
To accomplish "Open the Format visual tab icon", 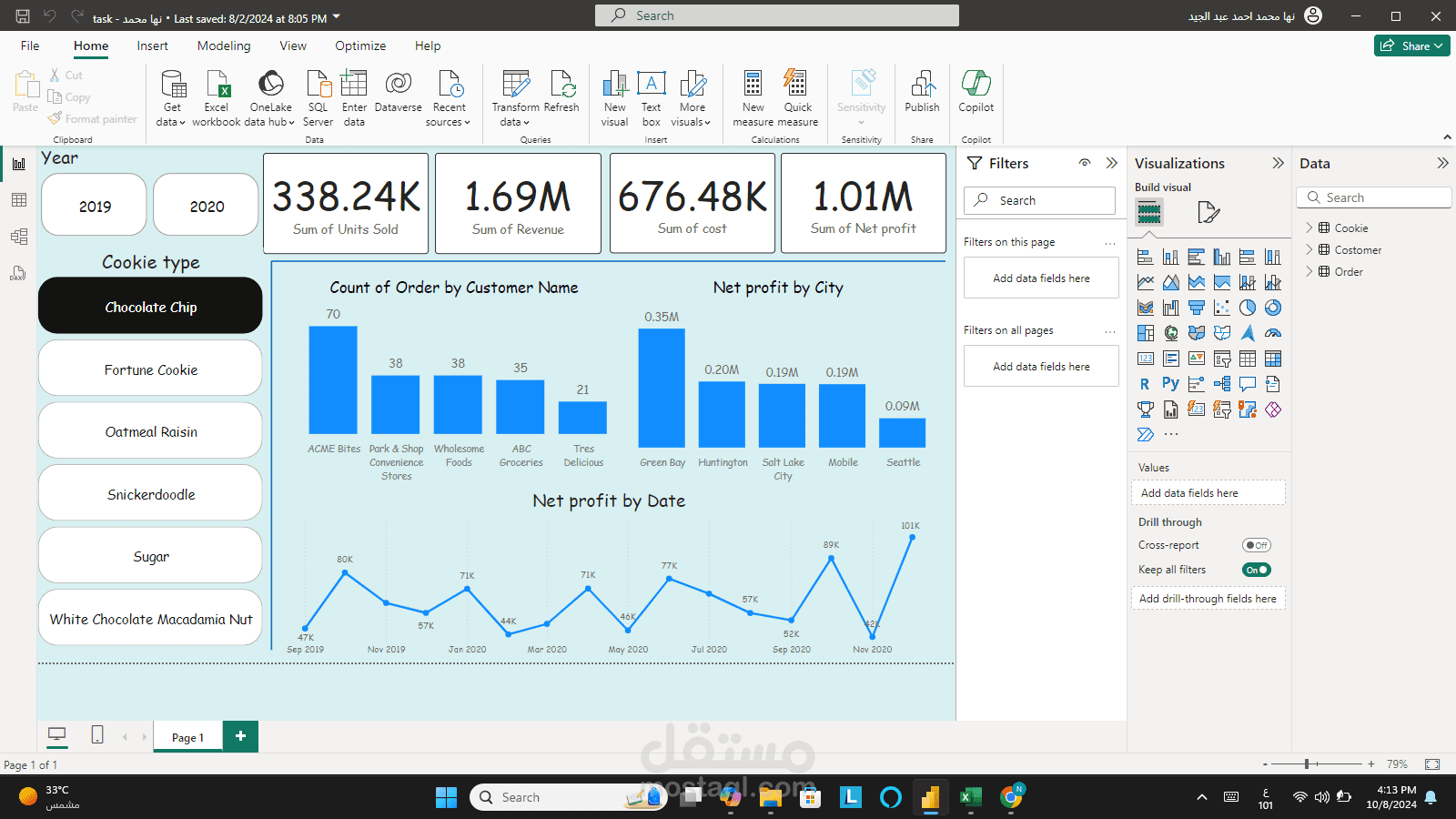I will pos(1208,213).
